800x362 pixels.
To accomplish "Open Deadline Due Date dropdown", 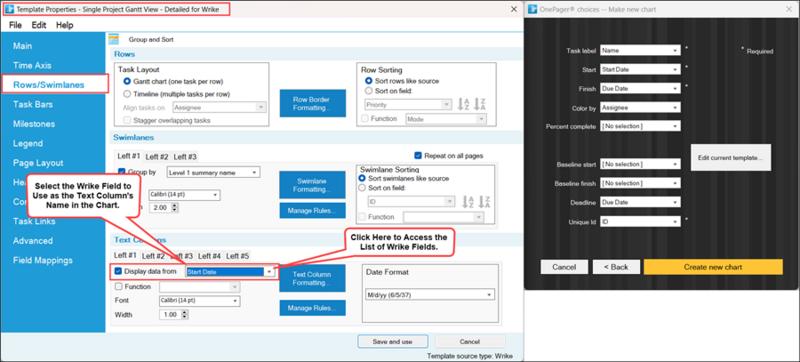I will pos(640,202).
